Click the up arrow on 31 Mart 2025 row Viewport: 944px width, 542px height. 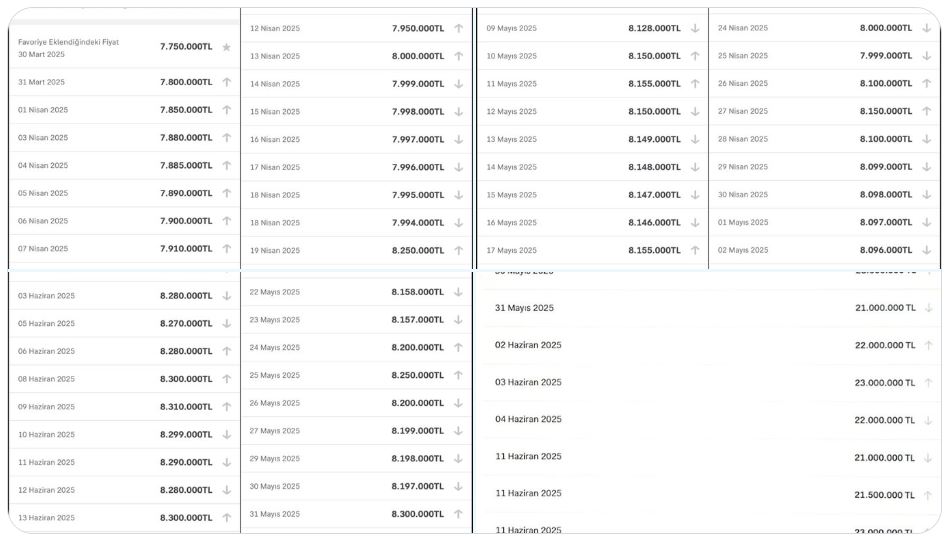[227, 82]
